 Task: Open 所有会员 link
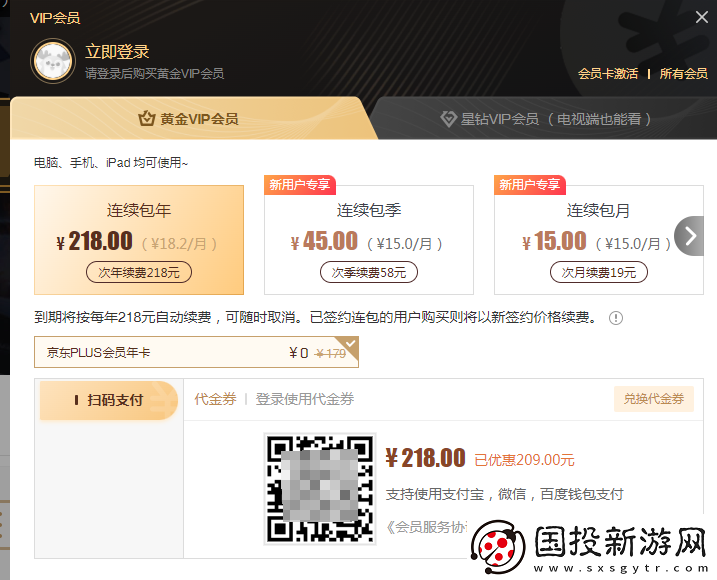tap(683, 74)
